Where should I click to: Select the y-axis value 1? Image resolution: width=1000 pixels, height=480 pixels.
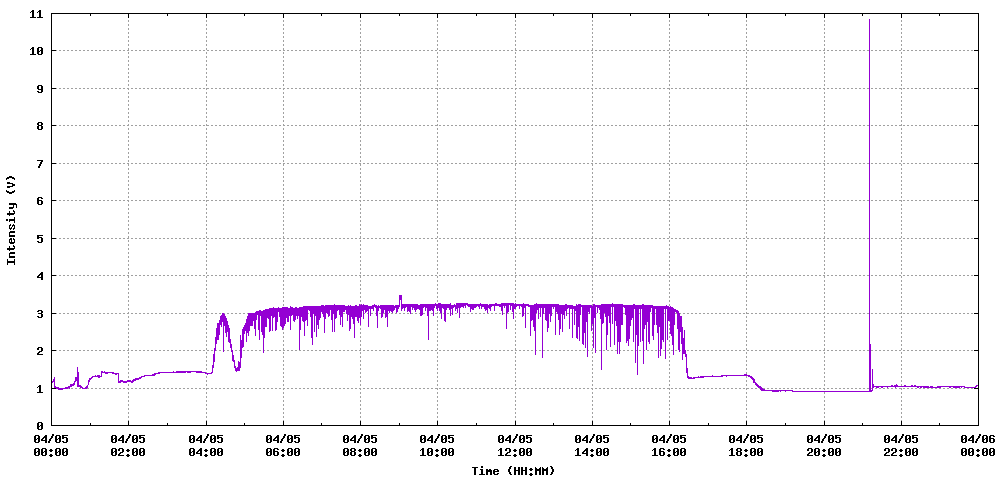click(40, 388)
